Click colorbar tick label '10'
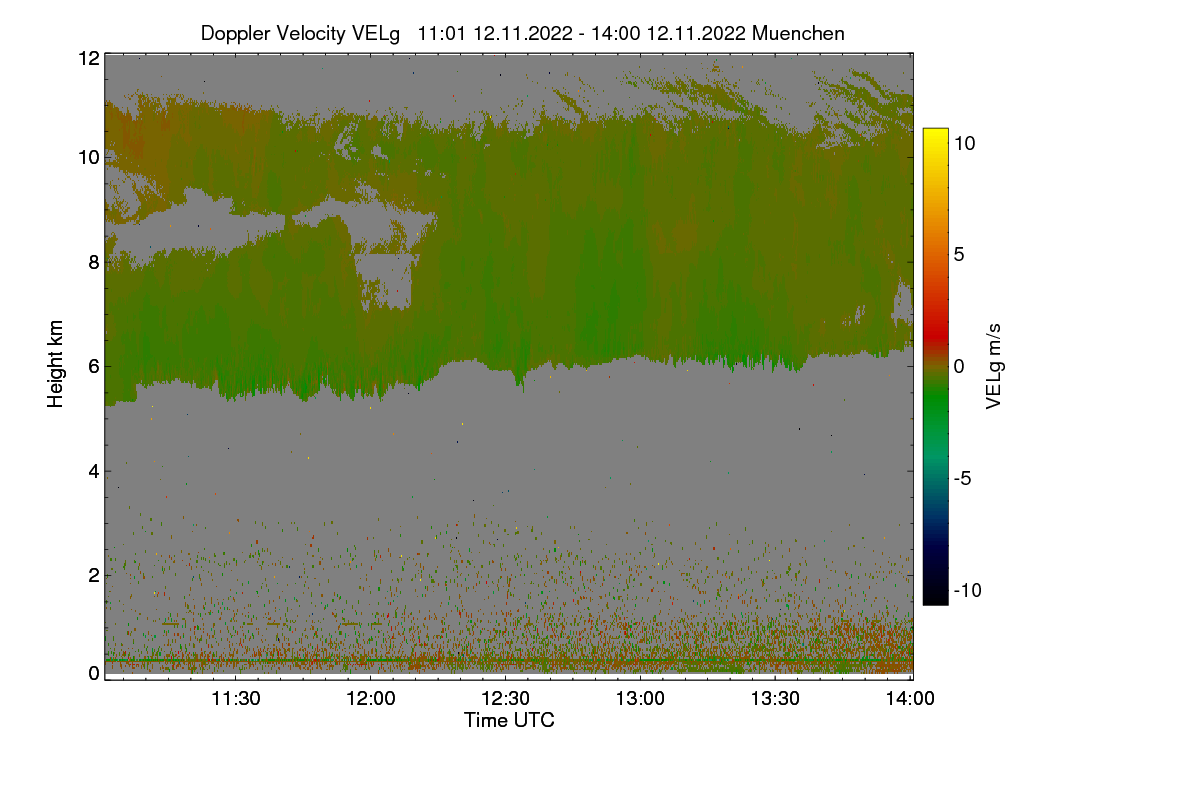 [964, 143]
